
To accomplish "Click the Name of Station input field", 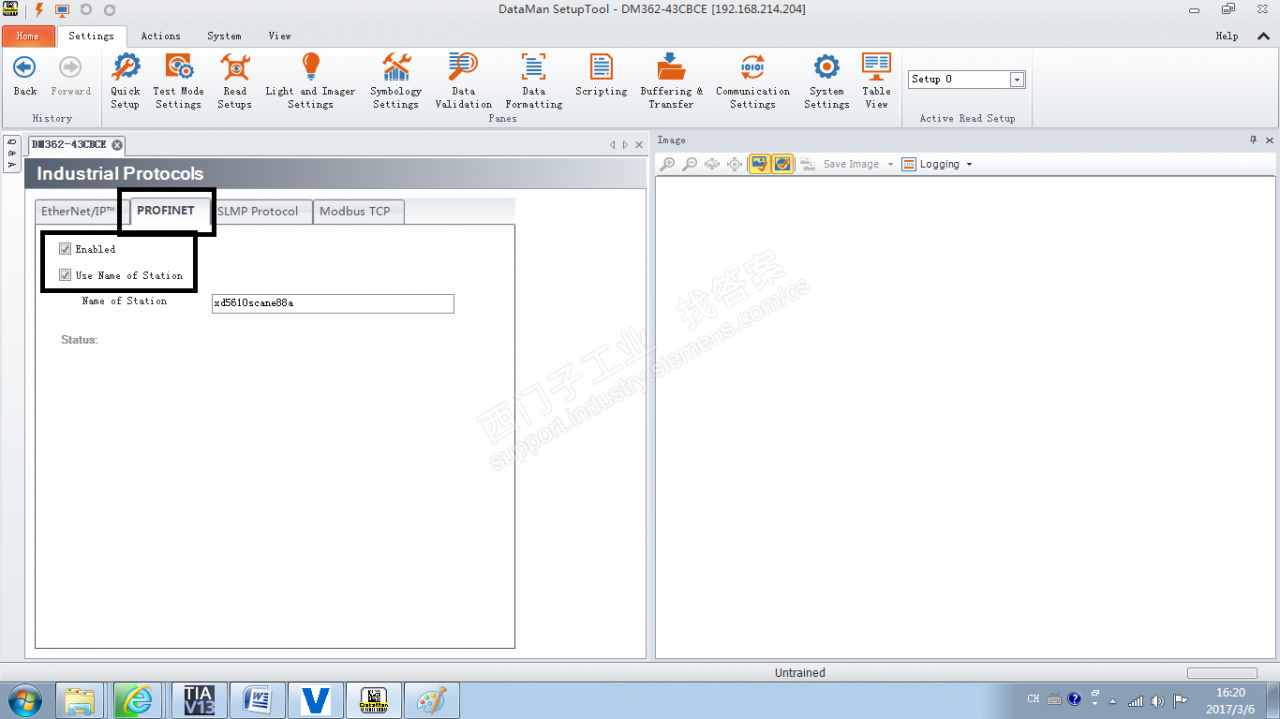I will click(x=333, y=303).
